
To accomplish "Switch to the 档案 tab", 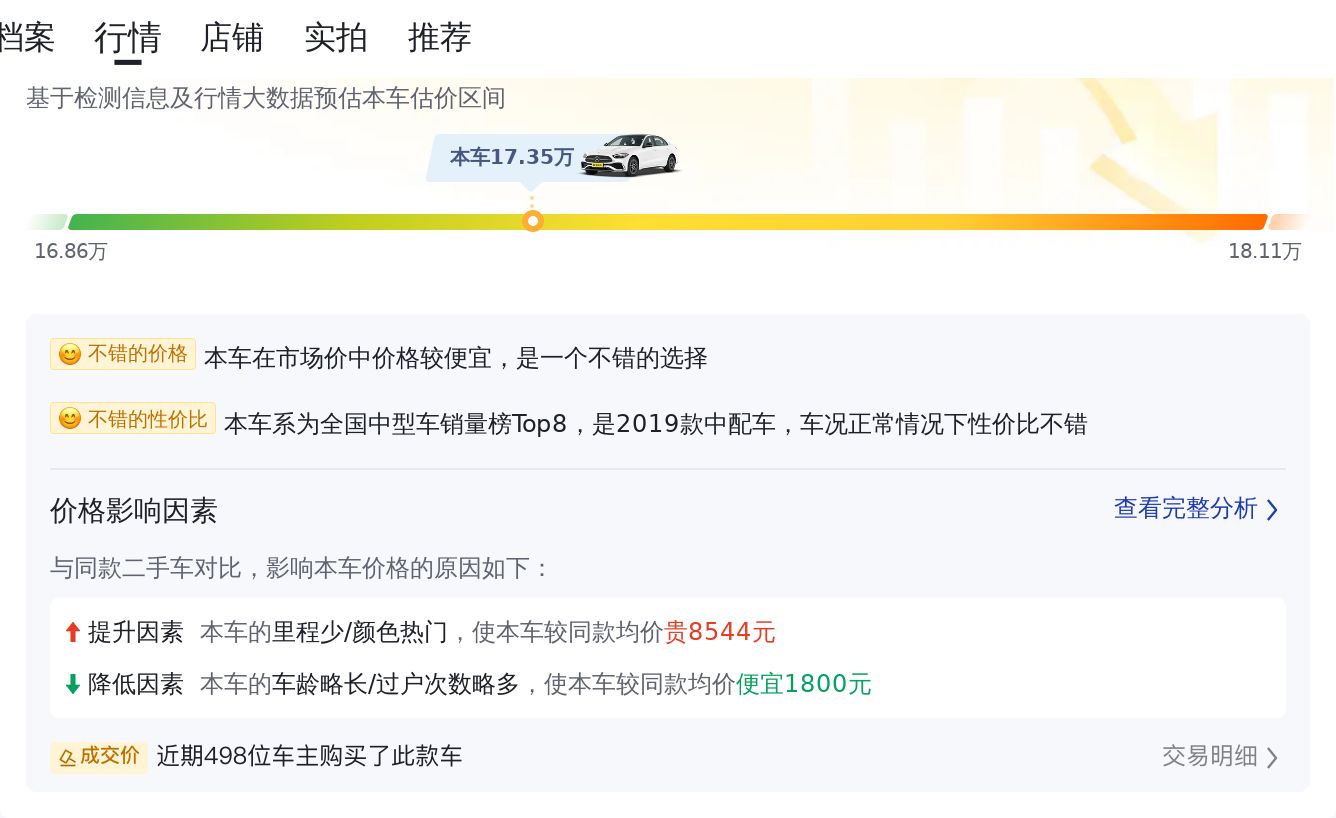I will click(26, 38).
